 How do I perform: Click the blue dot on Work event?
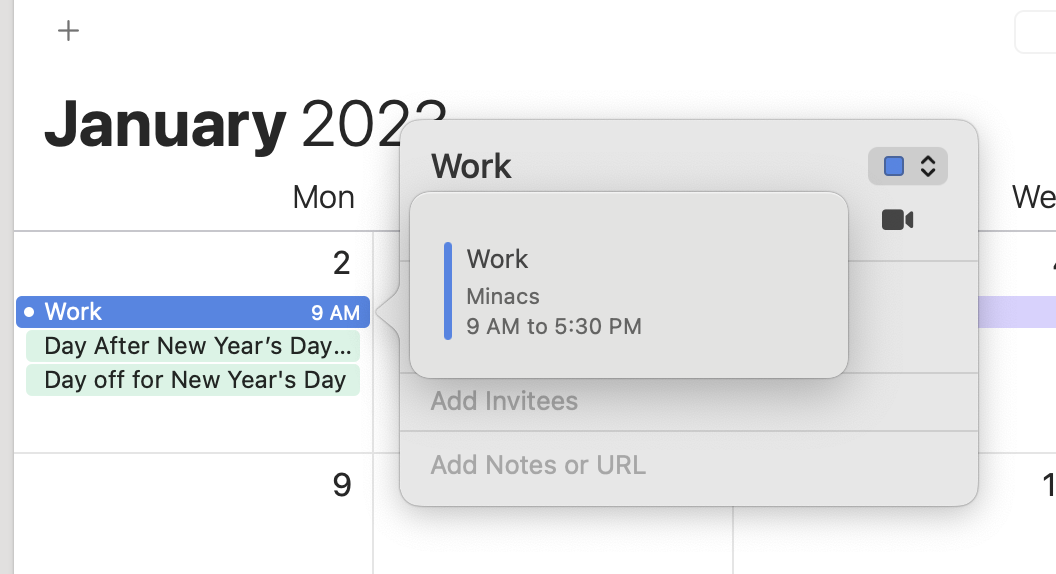tap(29, 312)
